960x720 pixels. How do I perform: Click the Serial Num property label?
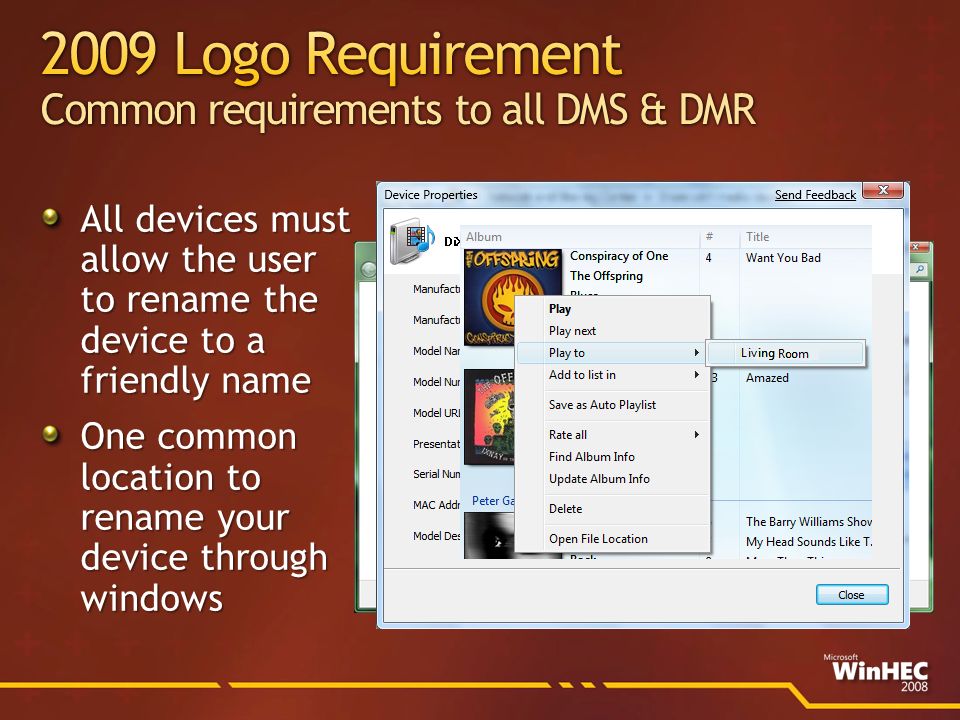[437, 474]
